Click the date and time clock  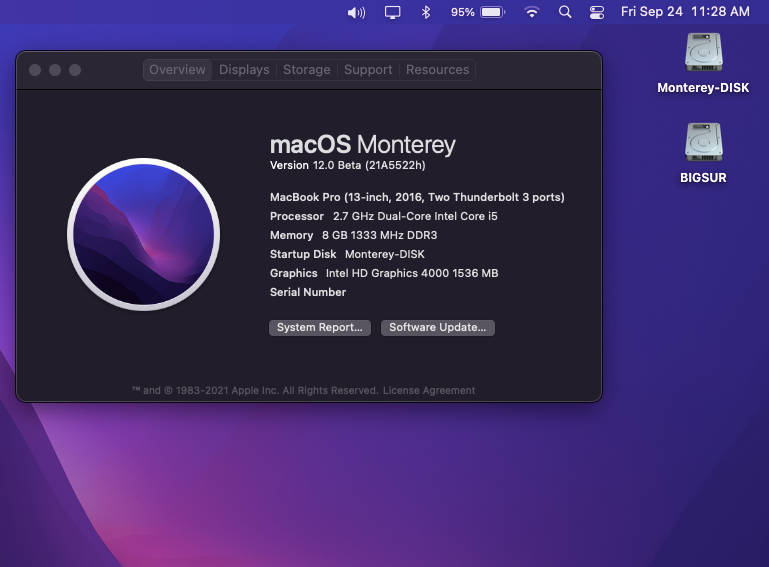pyautogui.click(x=685, y=12)
